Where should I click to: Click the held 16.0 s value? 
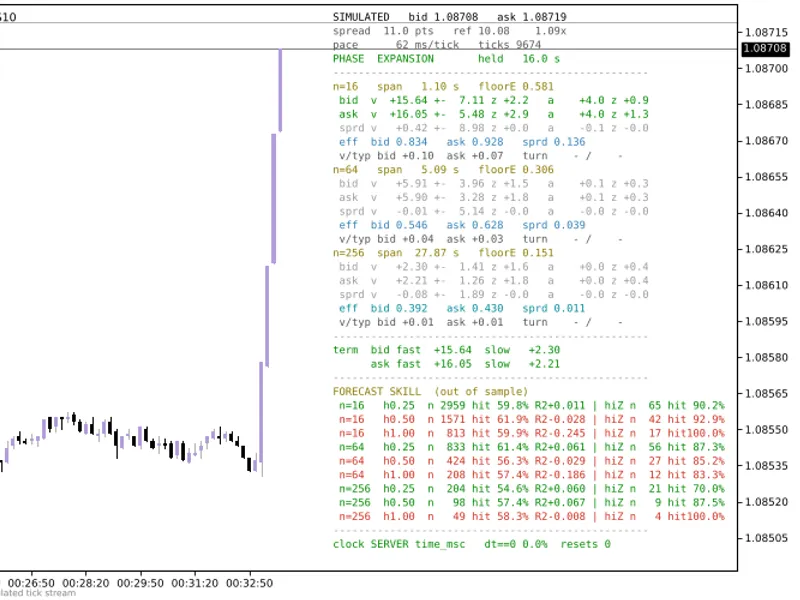[519, 59]
